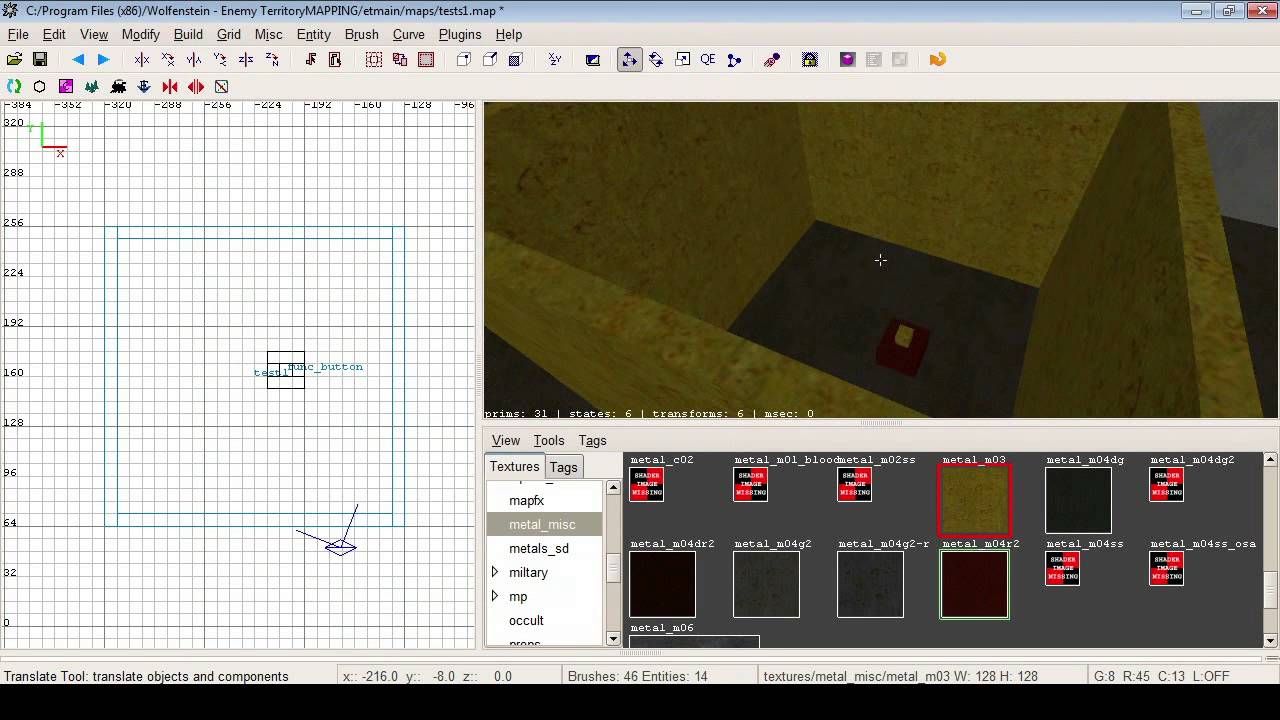Rotate the selection around the Z axis
The width and height of the screenshot is (1280, 720).
(x=272, y=60)
